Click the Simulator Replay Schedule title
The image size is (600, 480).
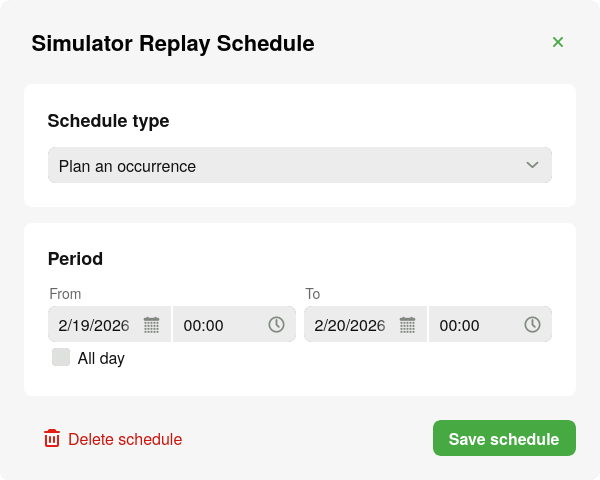click(173, 43)
